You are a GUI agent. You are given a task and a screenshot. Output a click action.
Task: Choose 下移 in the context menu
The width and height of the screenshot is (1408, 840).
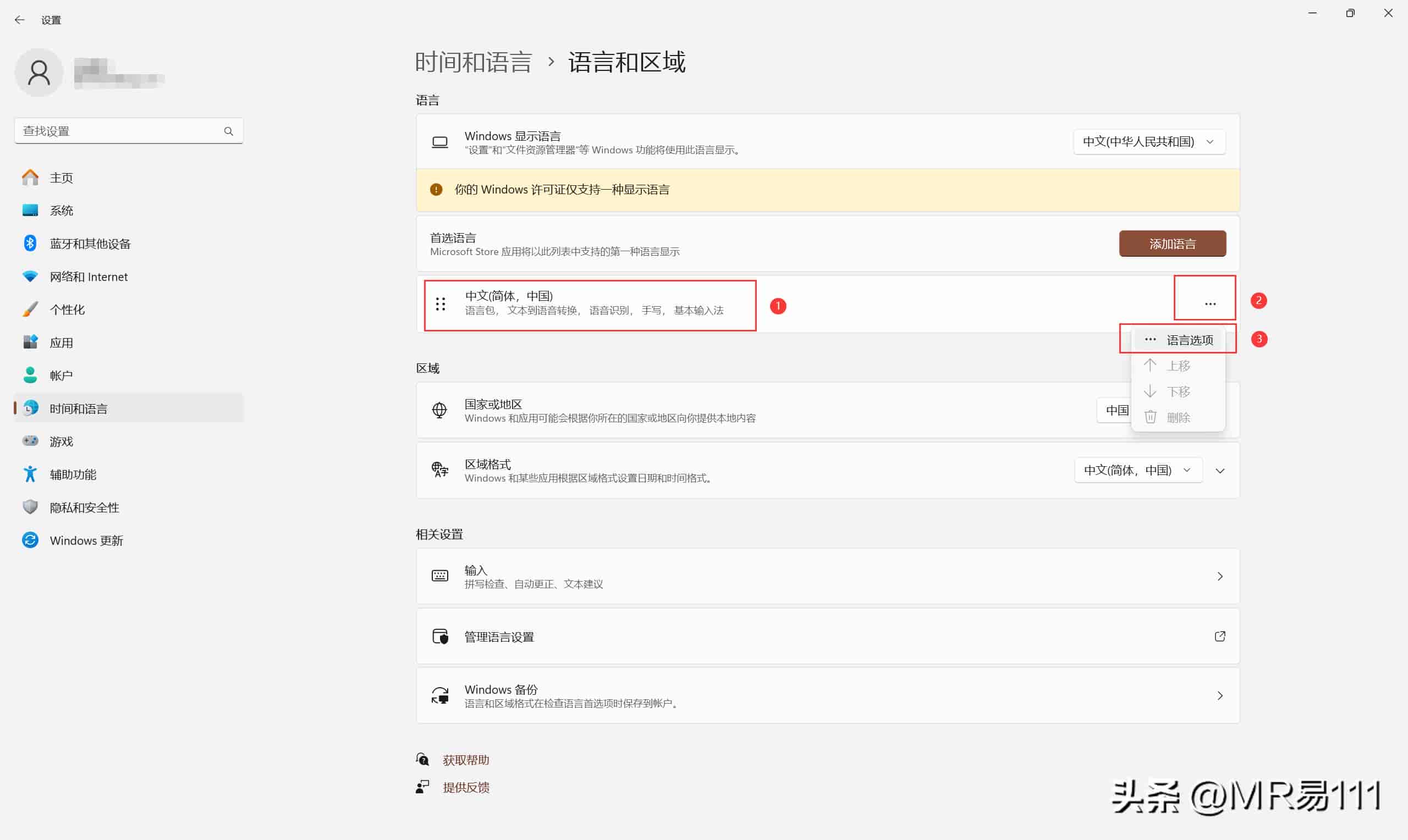click(1178, 392)
